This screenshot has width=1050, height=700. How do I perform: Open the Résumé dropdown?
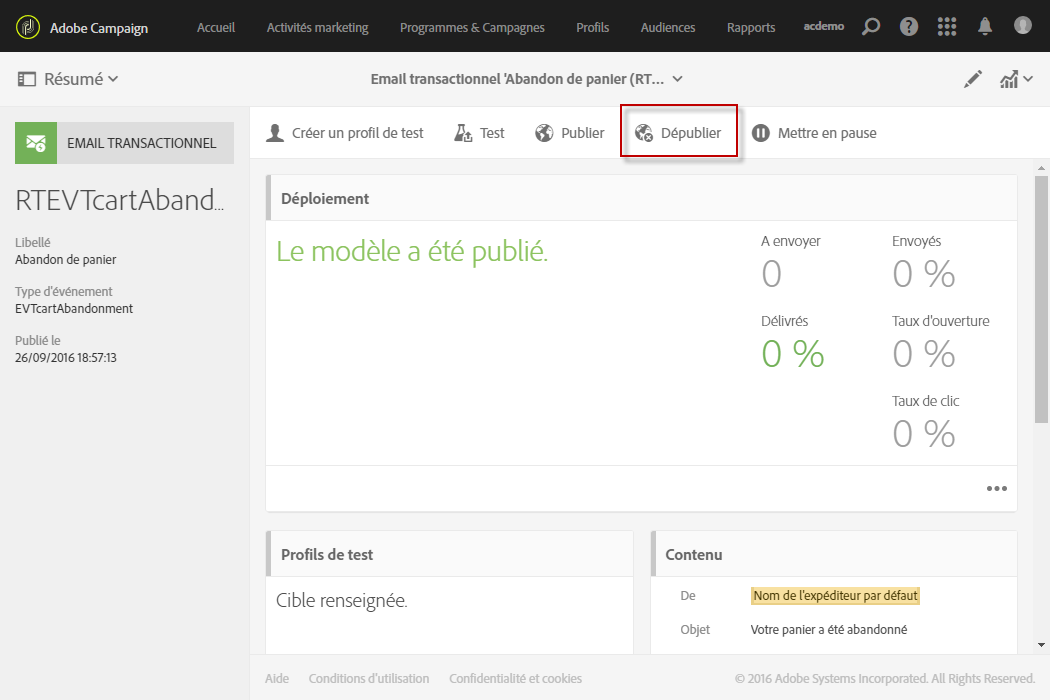pyautogui.click(x=81, y=79)
